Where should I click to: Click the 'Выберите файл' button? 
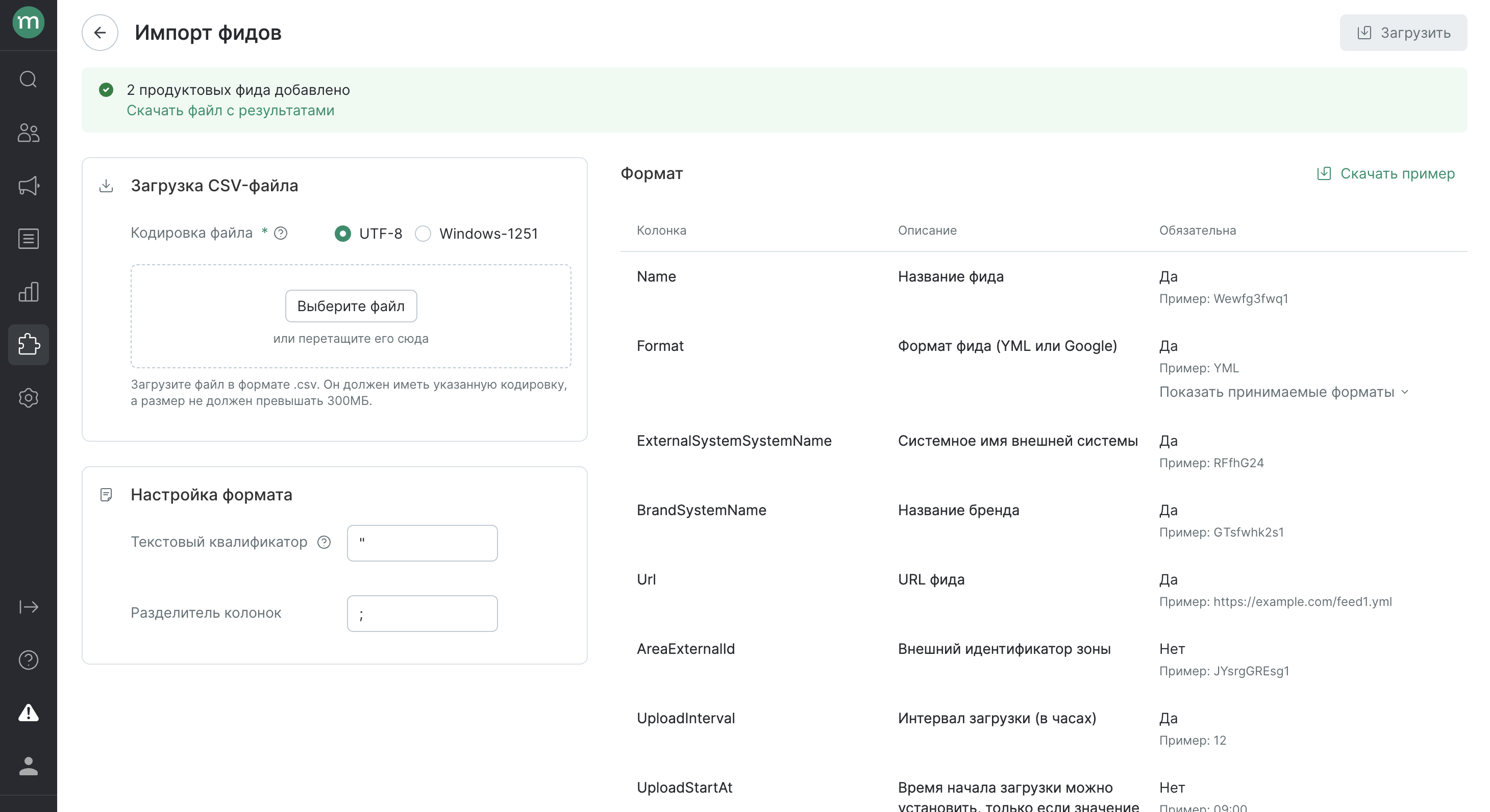coord(351,306)
